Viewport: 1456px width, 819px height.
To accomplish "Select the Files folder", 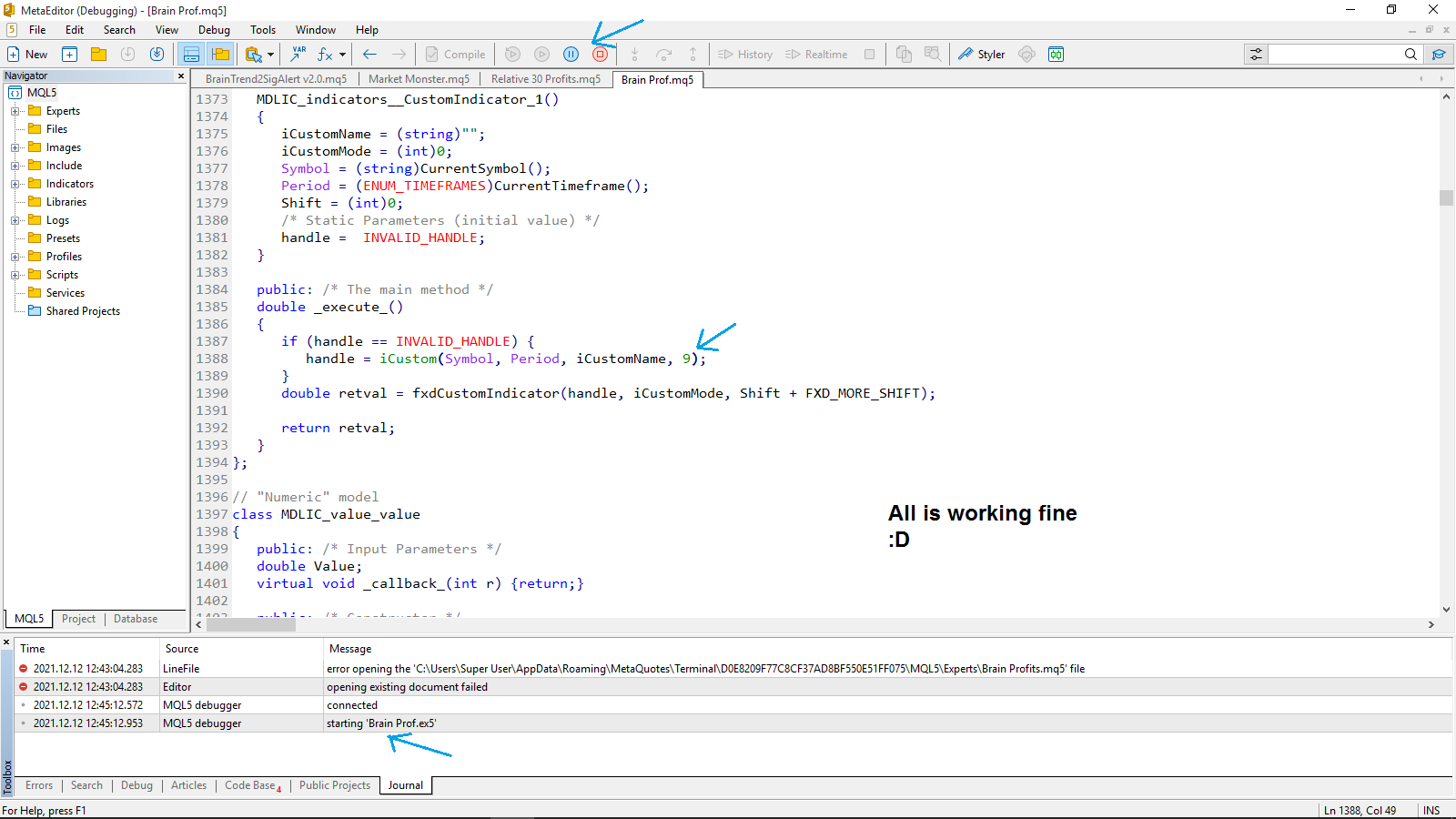I will click(56, 129).
